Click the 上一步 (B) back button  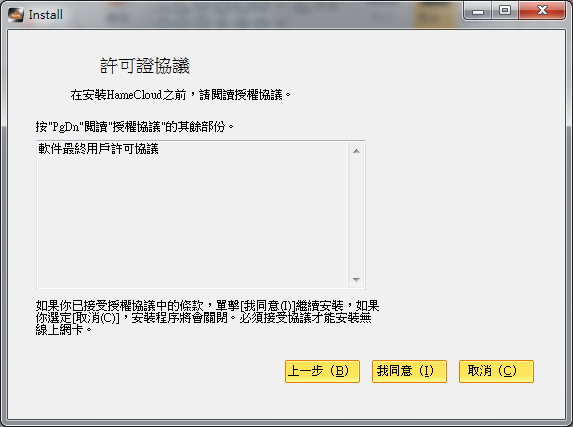[x=322, y=371]
